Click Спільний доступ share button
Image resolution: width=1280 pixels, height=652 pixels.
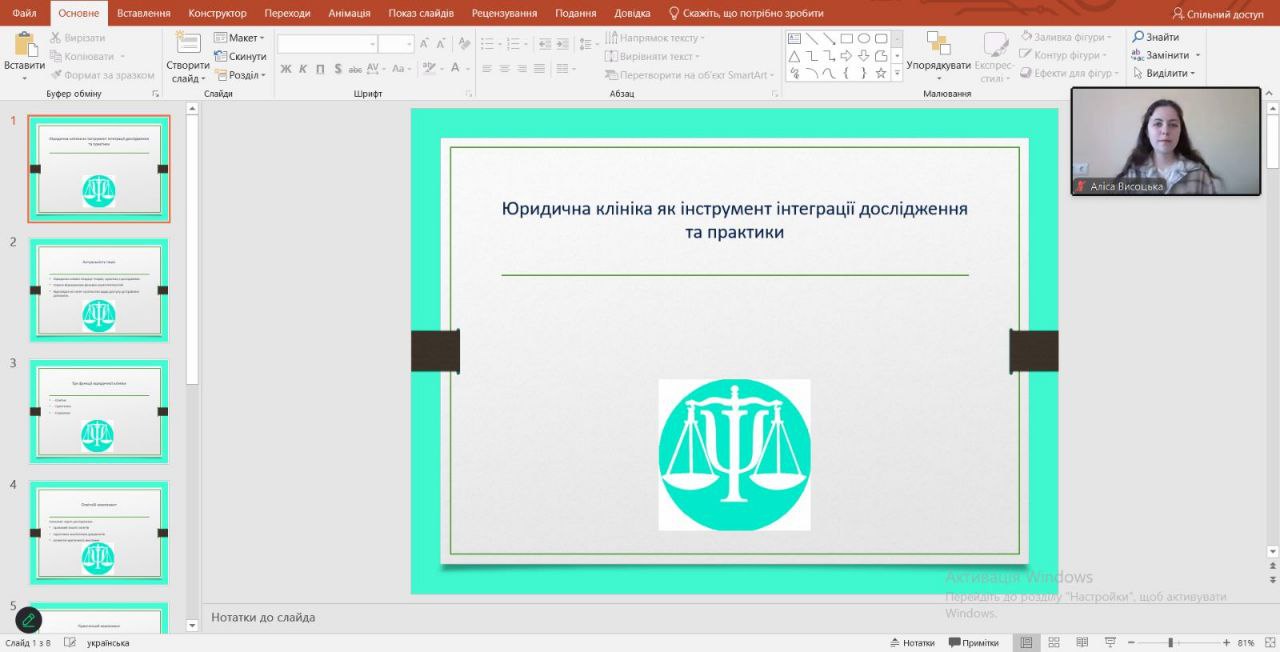[1218, 14]
